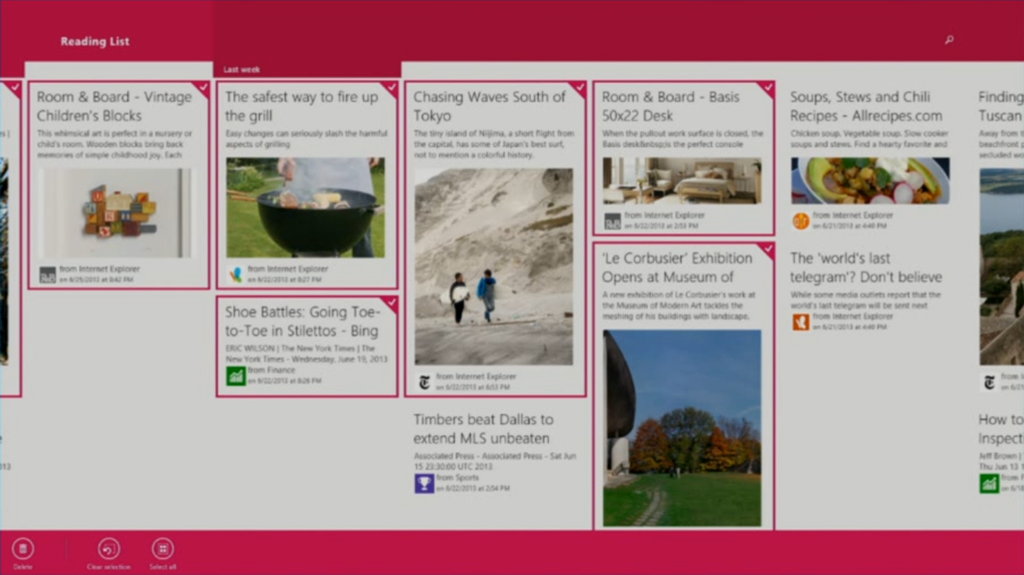Click the search magnifier icon

coord(949,40)
